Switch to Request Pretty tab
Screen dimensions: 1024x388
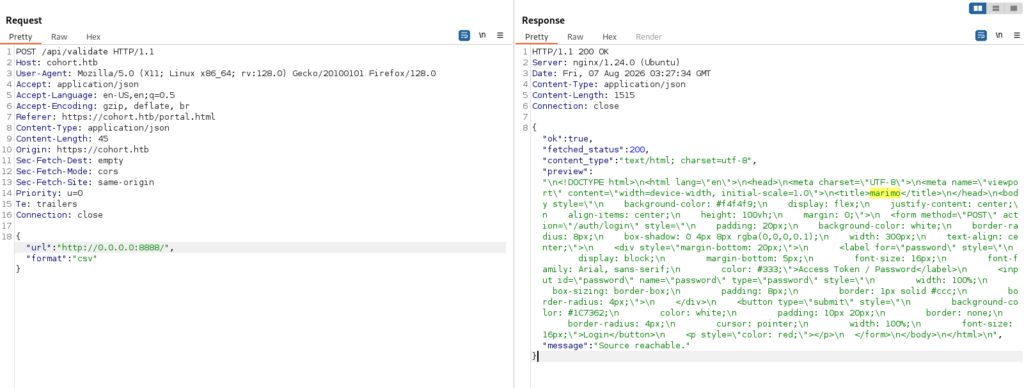pyautogui.click(x=20, y=37)
